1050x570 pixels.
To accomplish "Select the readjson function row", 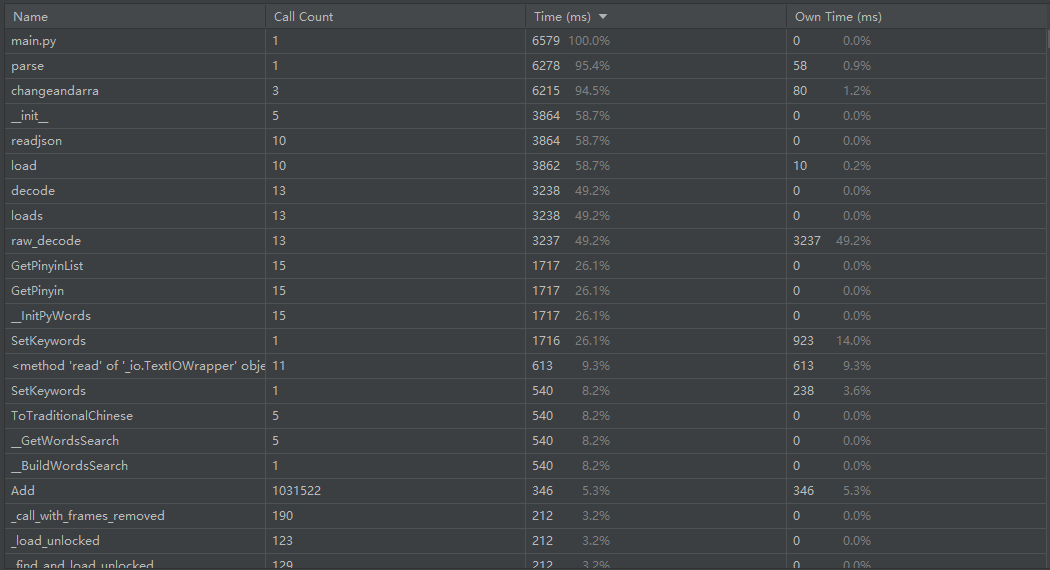I will (x=525, y=141).
